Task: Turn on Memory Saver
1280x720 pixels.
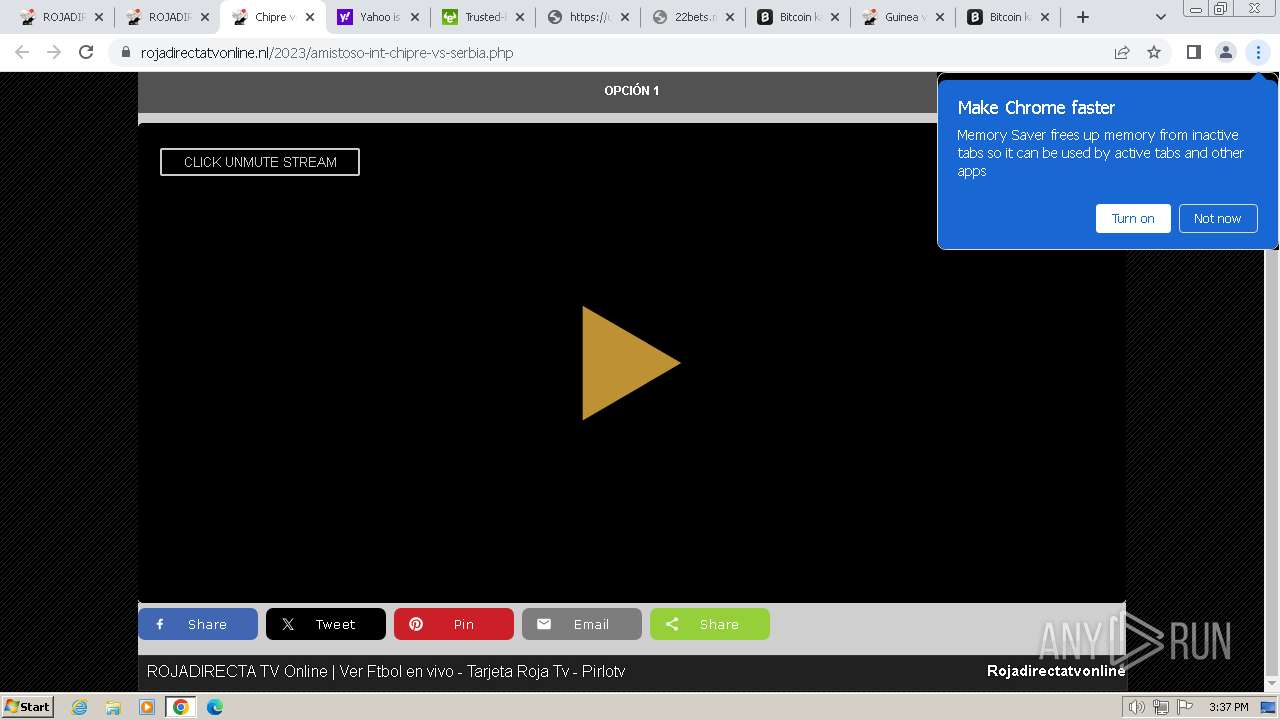Action: coord(1133,218)
